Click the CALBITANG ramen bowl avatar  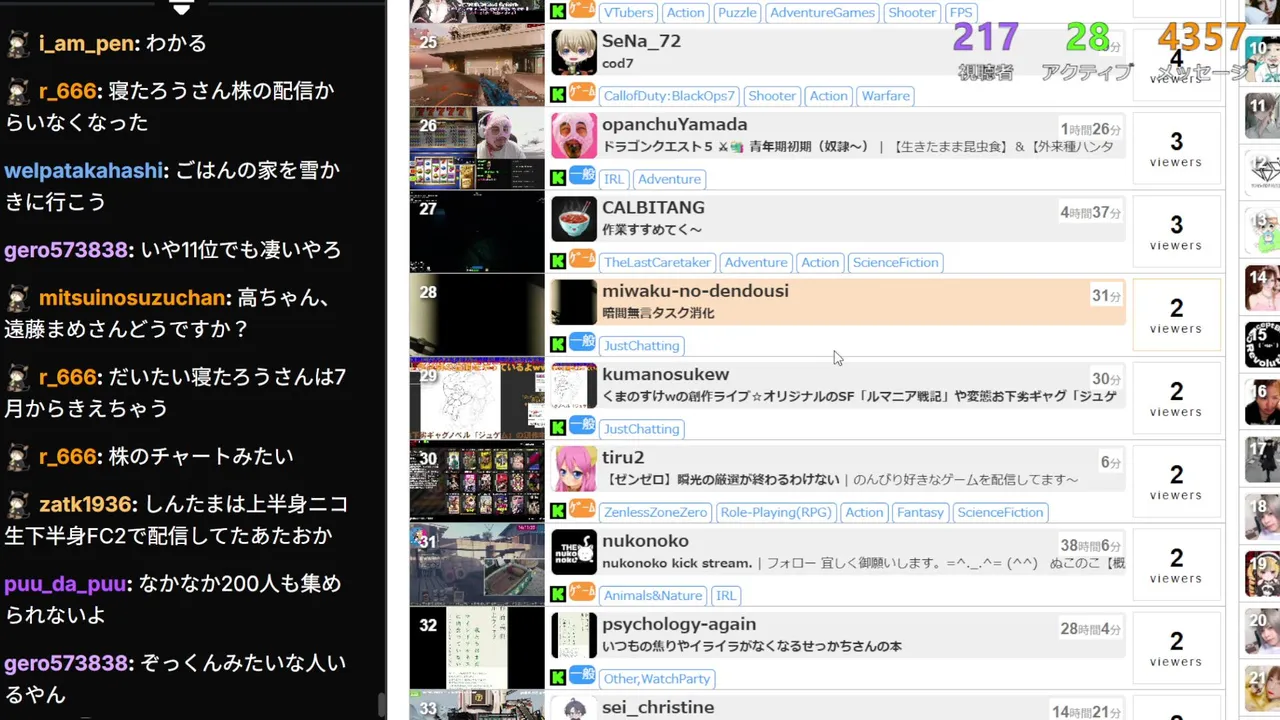point(574,218)
